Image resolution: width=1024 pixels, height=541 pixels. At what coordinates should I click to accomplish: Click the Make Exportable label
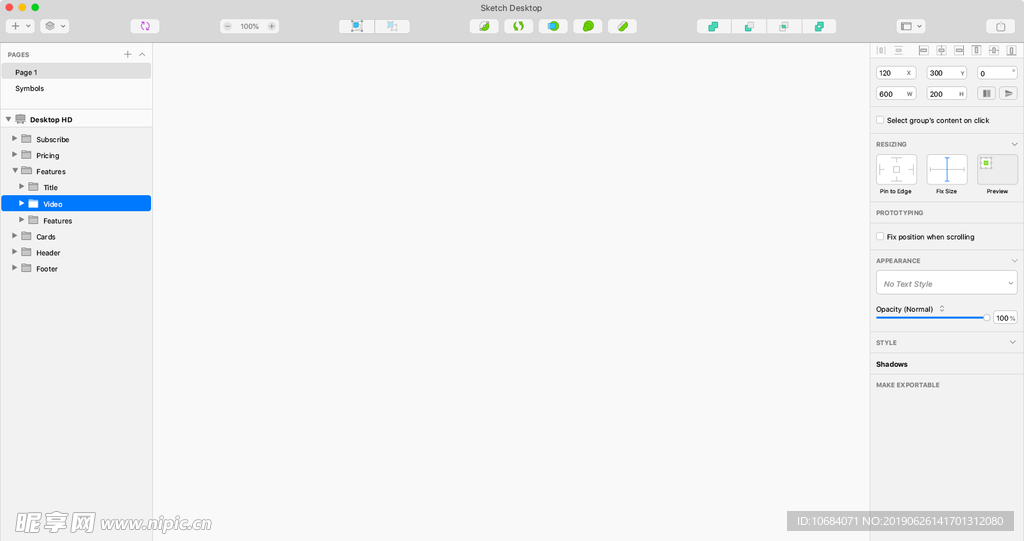[x=908, y=385]
